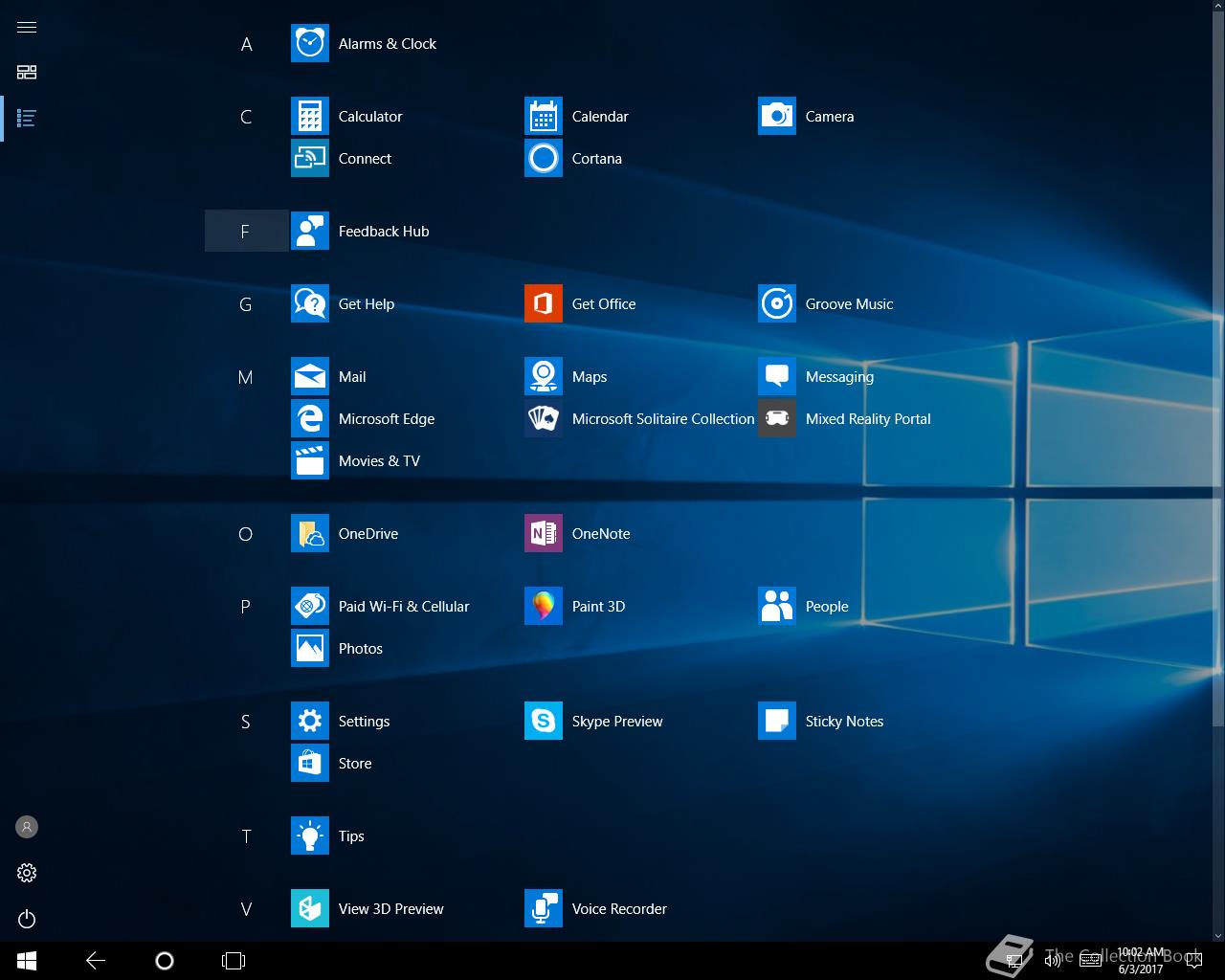
Task: Open Paid Wi-Fi & Cellular icon
Action: [x=310, y=607]
